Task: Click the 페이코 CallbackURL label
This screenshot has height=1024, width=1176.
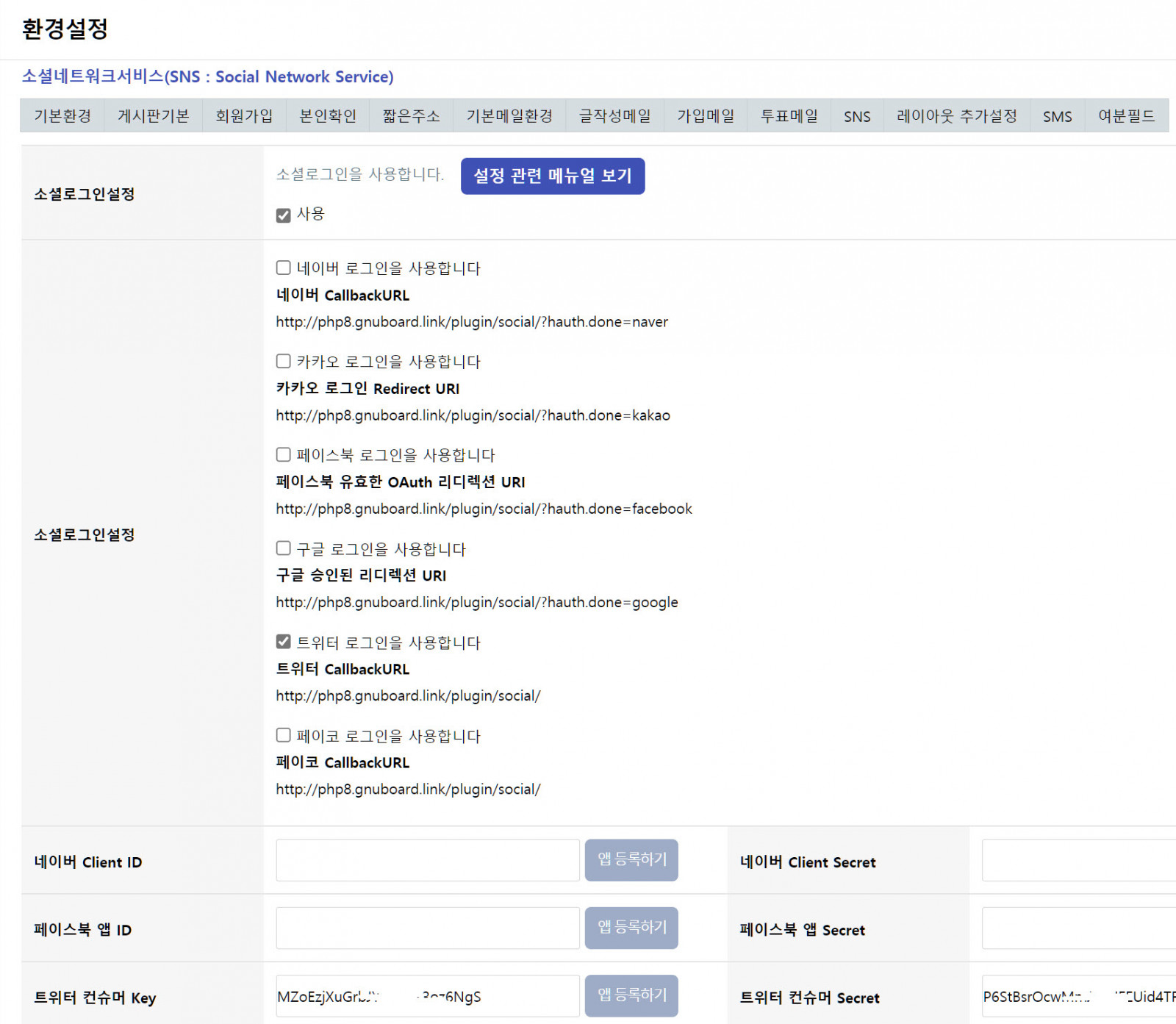Action: coord(343,762)
